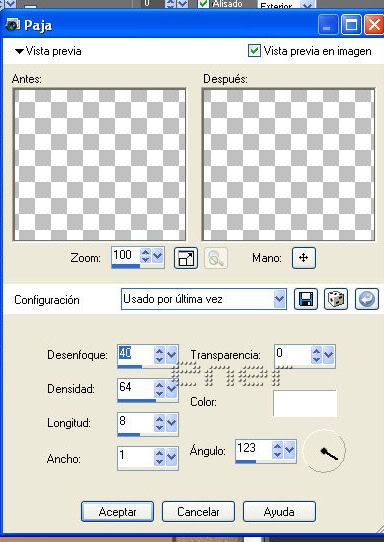Open the Ángulo value dropdown arrow
Viewport: 384px width, 542px height.
[290, 450]
